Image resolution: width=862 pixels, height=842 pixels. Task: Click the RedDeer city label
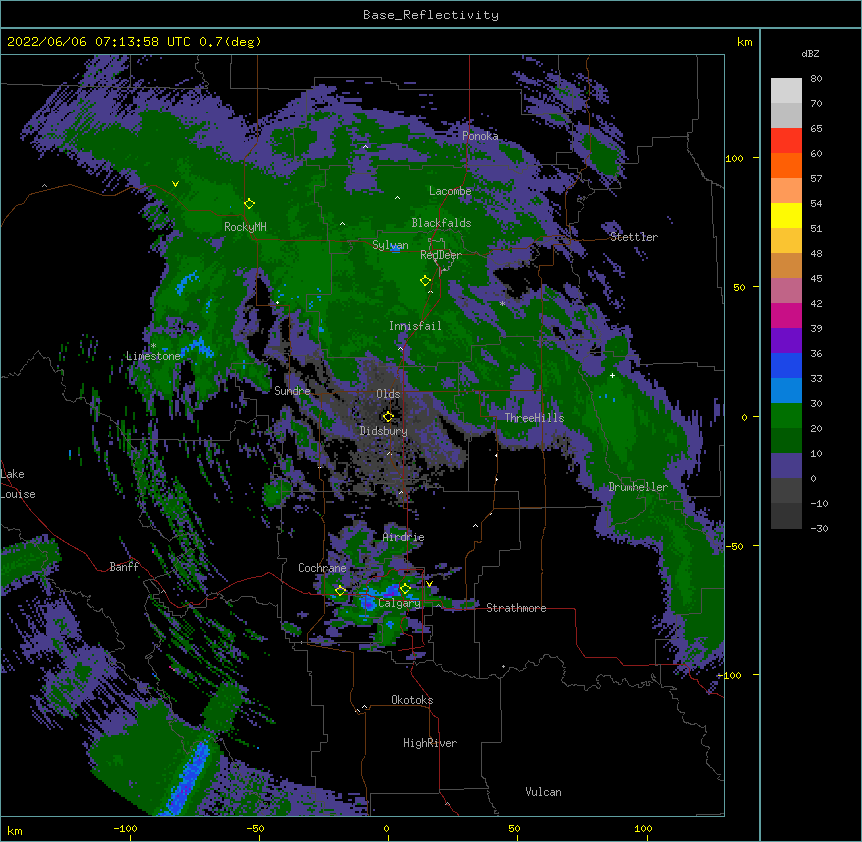coord(441,255)
